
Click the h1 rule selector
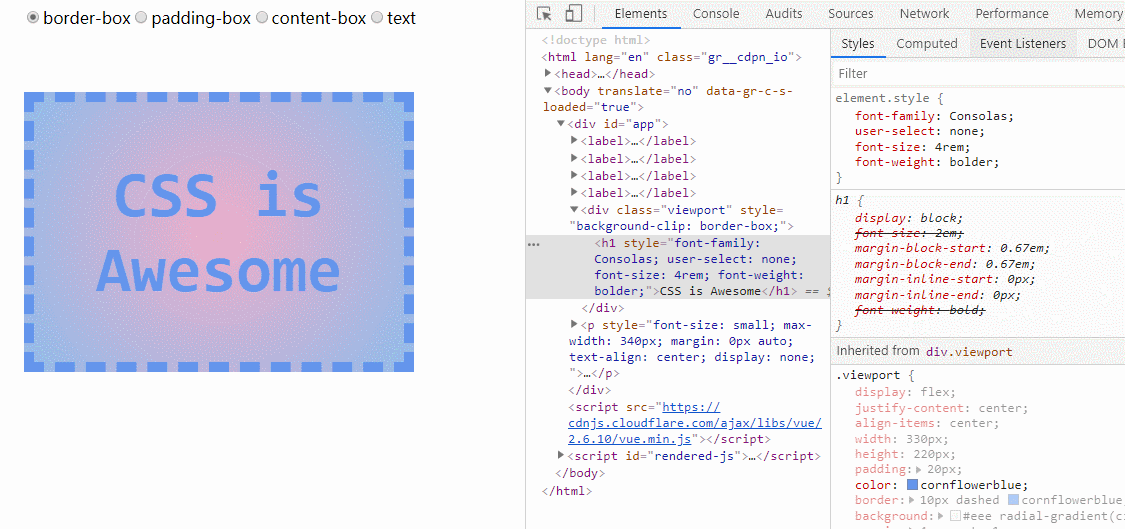coord(842,200)
